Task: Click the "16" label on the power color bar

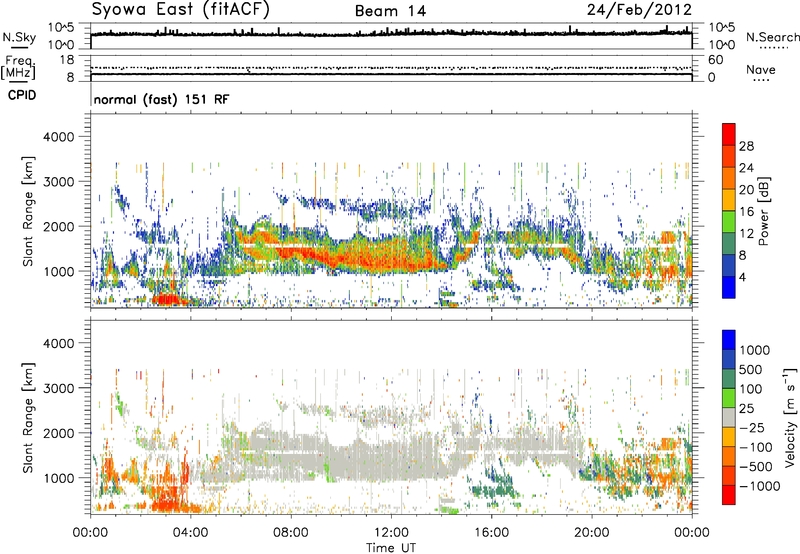Action: tap(746, 212)
